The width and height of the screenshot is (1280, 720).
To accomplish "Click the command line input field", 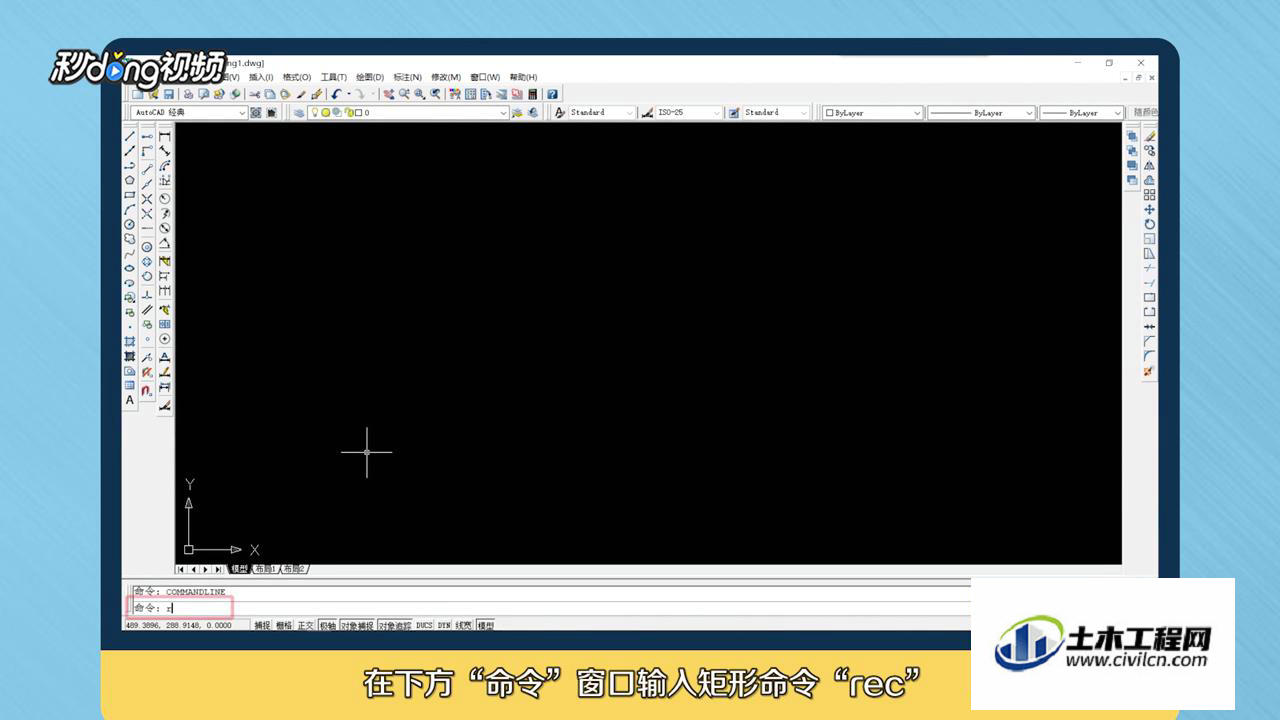I will (x=550, y=607).
